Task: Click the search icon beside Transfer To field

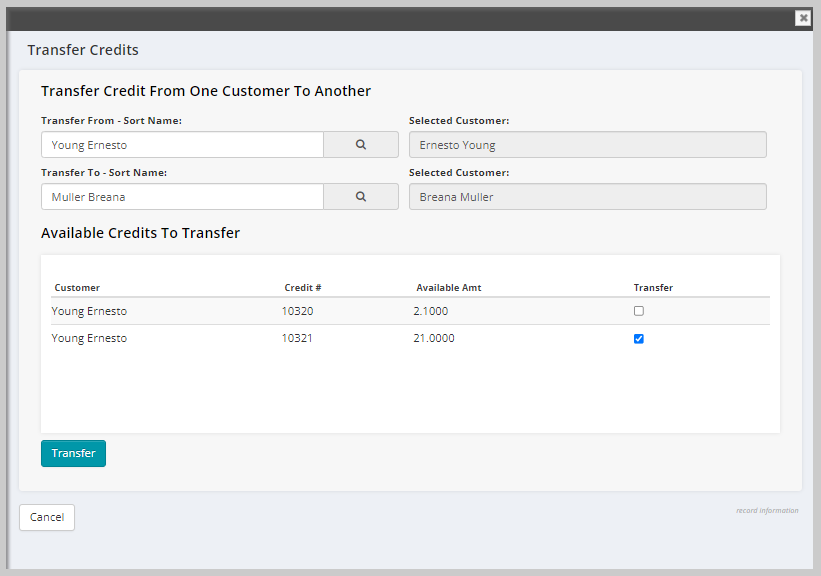Action: pos(361,197)
